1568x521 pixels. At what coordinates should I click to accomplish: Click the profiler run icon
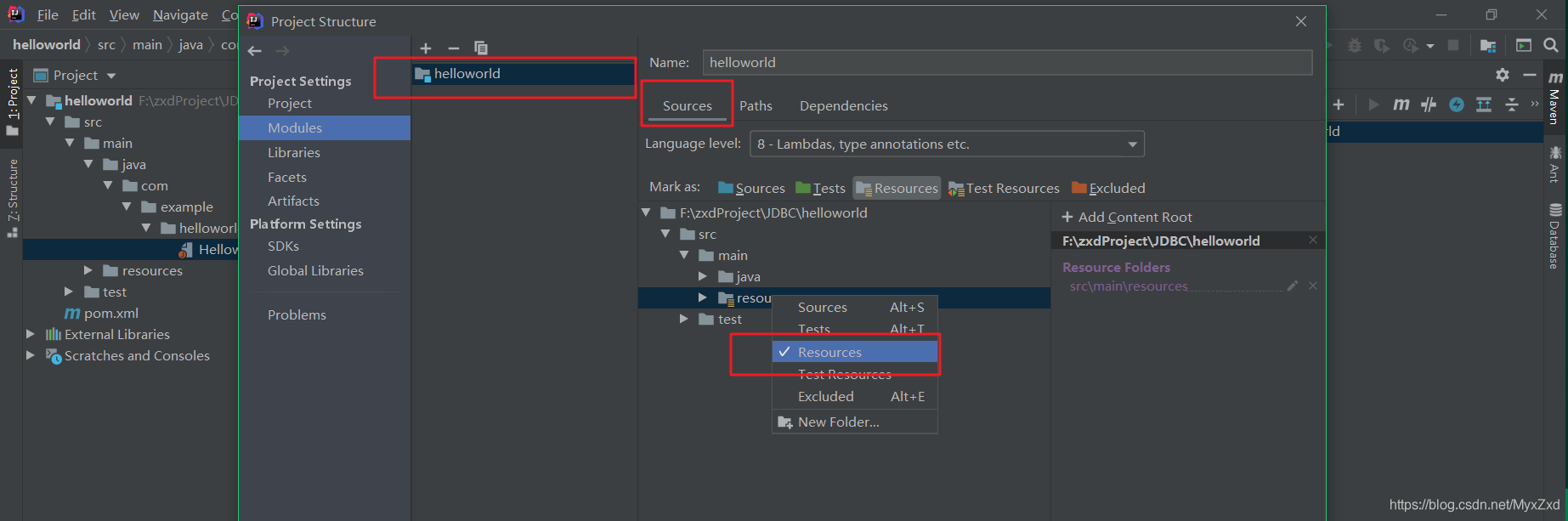(x=1411, y=45)
